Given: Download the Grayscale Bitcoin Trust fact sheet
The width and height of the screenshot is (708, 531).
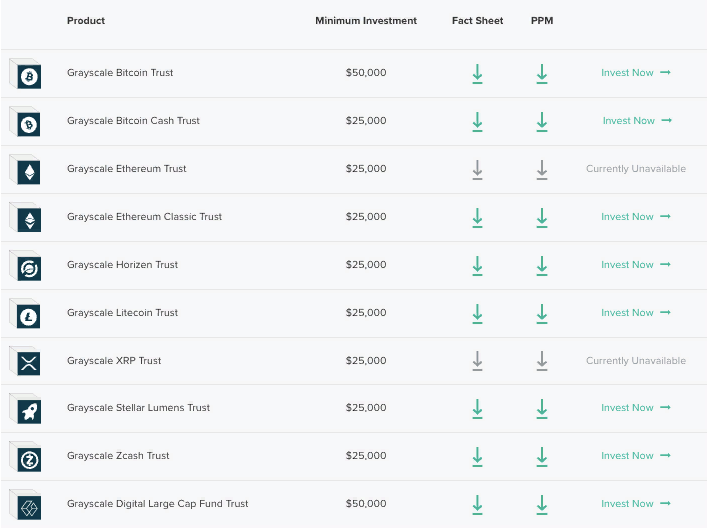Looking at the screenshot, I should [x=477, y=73].
